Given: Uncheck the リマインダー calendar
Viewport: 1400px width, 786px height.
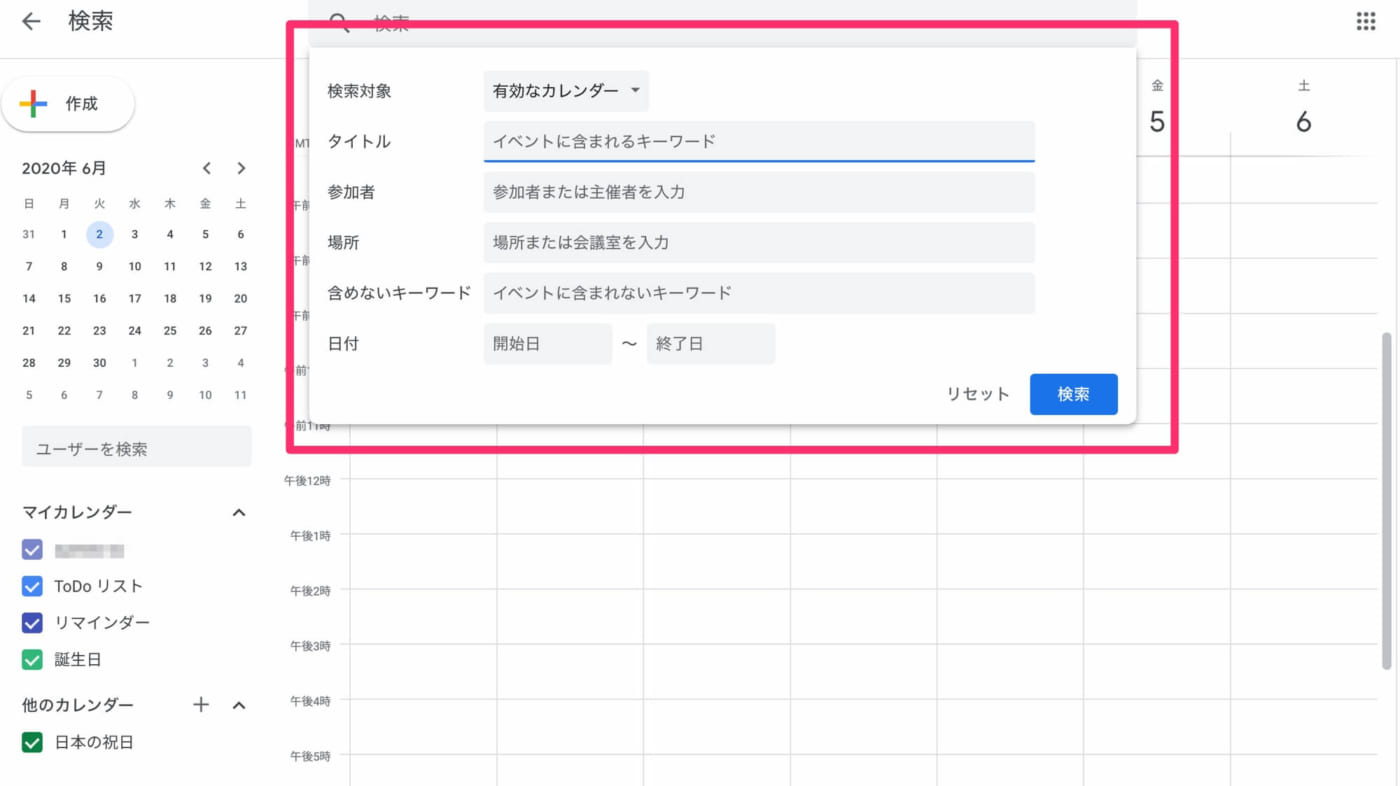Looking at the screenshot, I should (32, 623).
